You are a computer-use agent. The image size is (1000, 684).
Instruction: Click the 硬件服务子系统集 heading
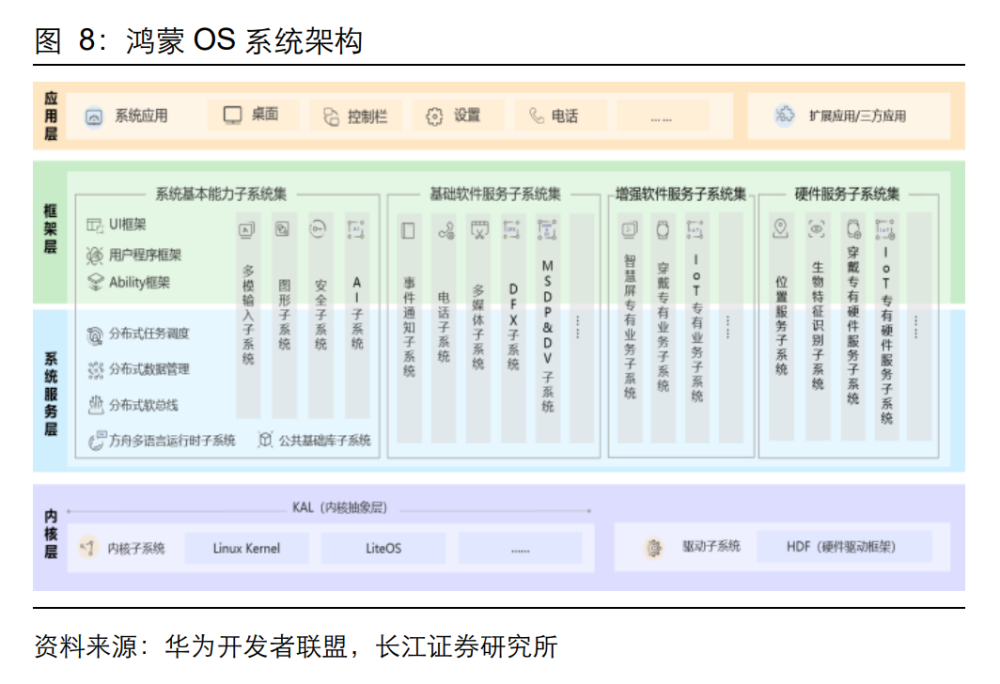(847, 194)
